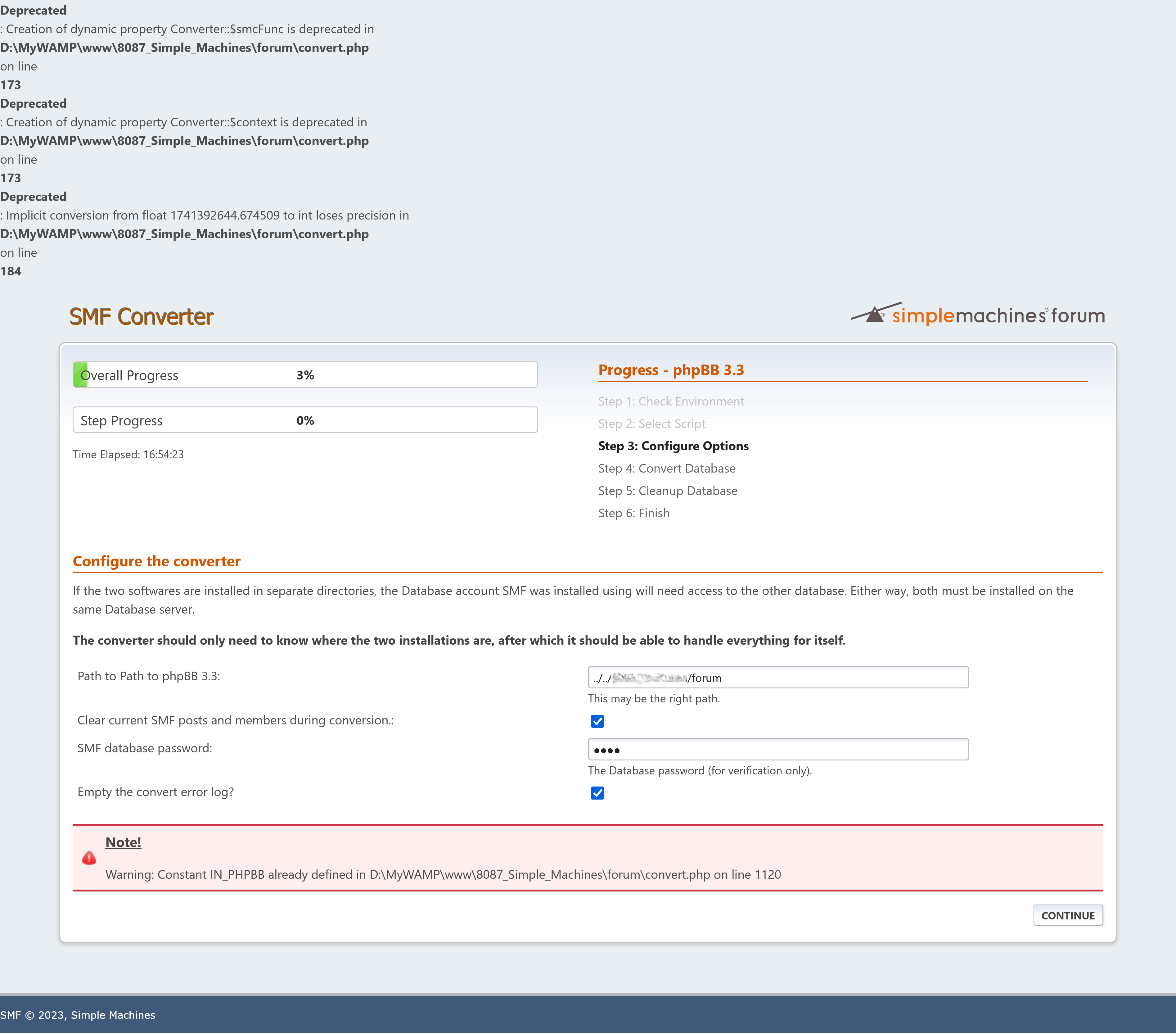Click the red warning icon beside Note!

click(x=89, y=858)
